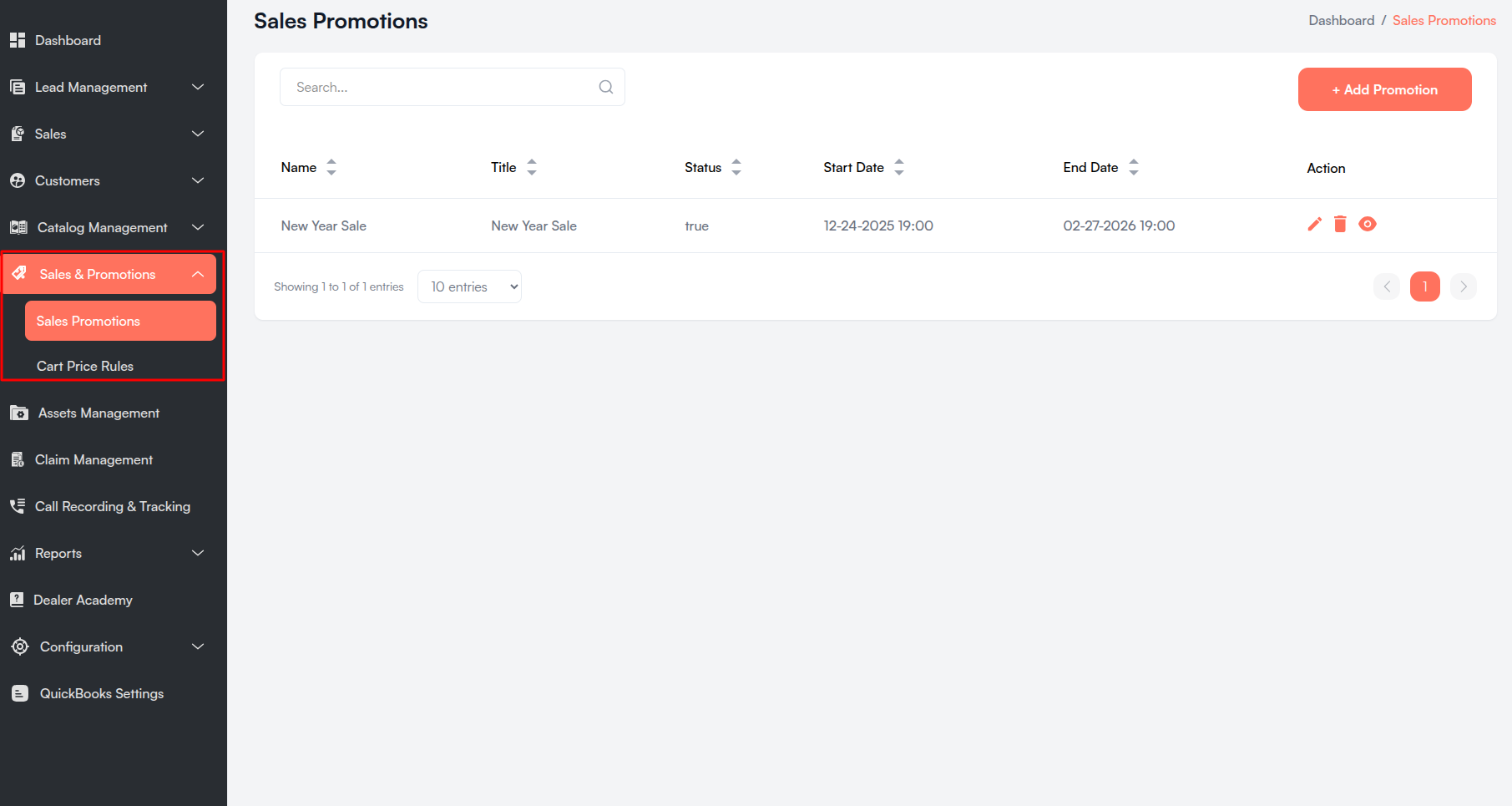Click the Dashboard grid icon in sidebar
1512x806 pixels.
pos(18,40)
